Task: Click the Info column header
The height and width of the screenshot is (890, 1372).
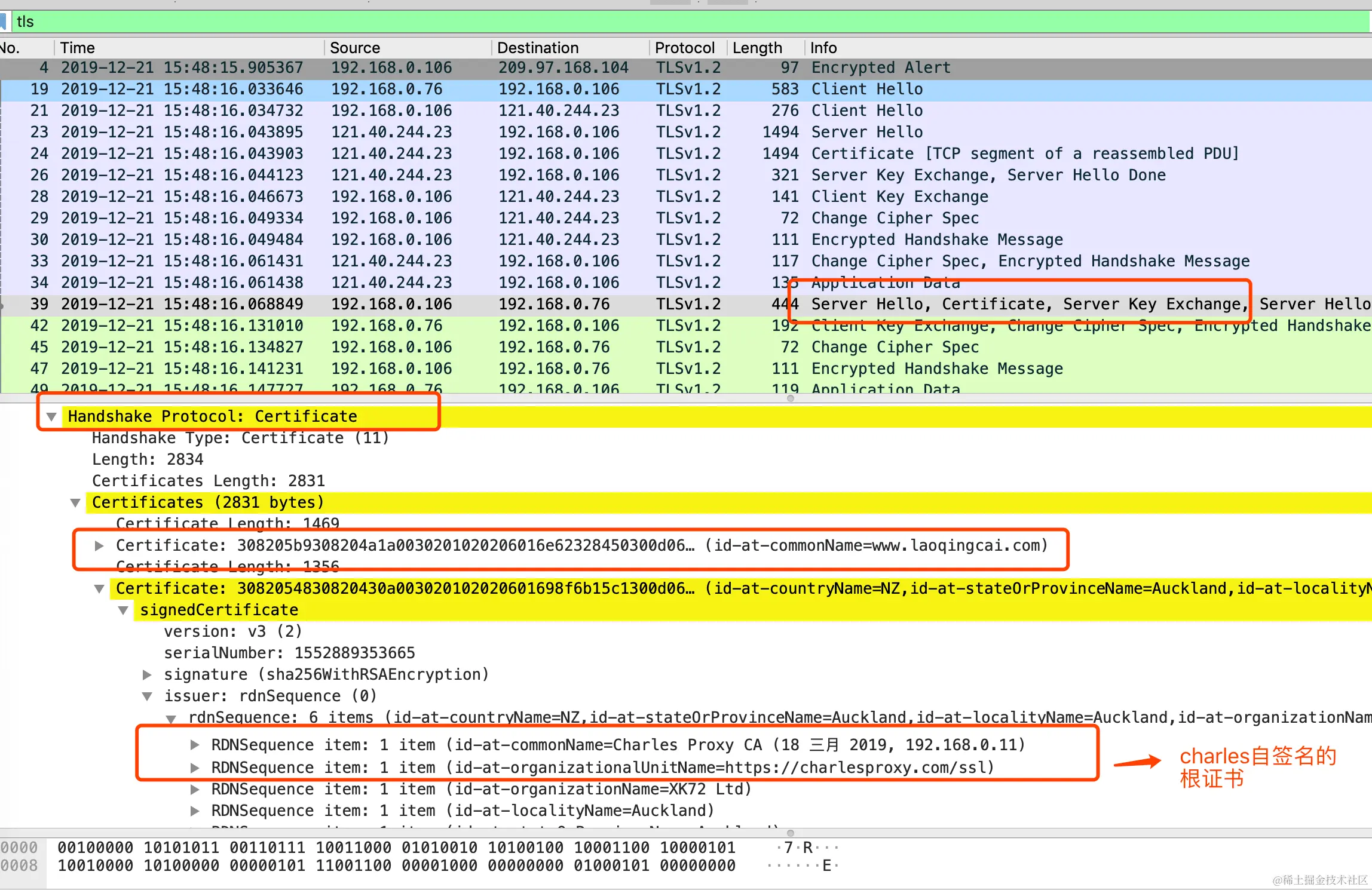Action: click(x=823, y=48)
